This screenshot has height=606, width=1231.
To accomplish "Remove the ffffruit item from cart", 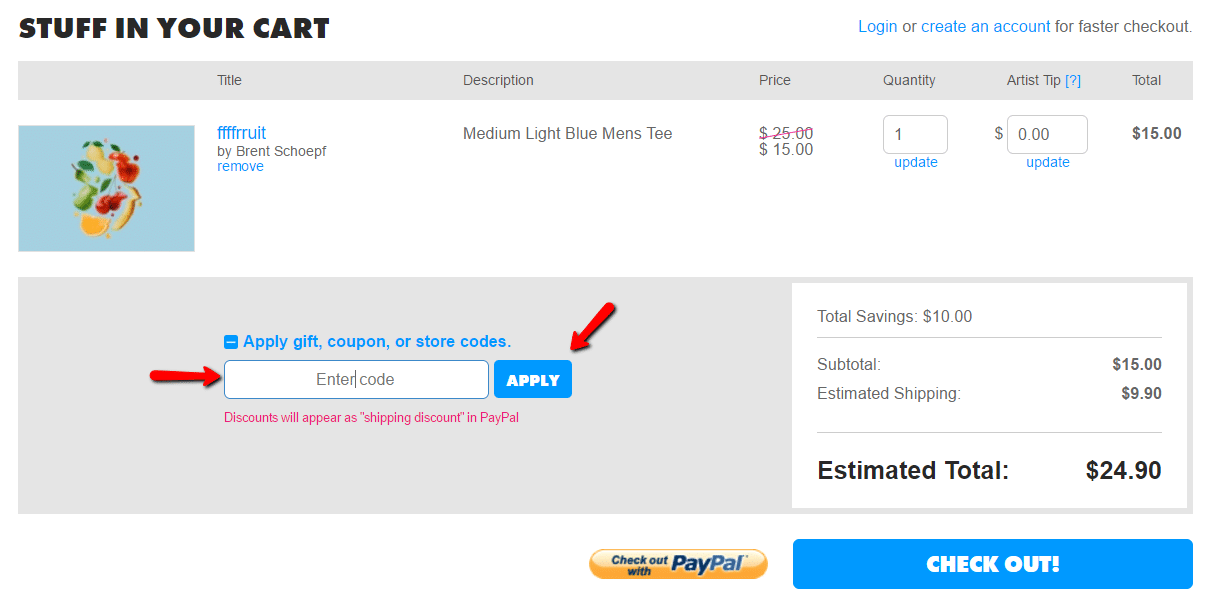I will (240, 166).
